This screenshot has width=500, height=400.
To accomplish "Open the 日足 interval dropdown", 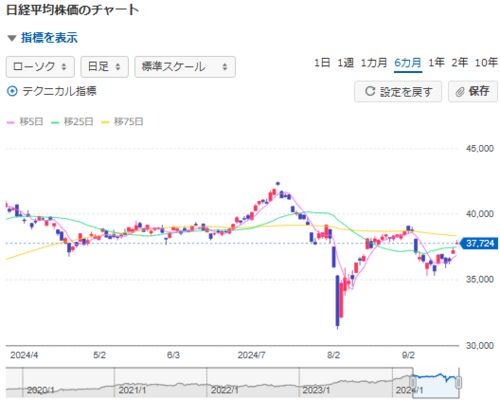I will coord(104,67).
